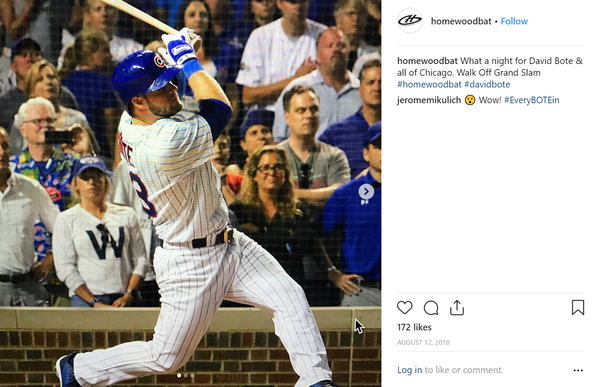Follow the homewoodbat account
Screen dimensions: 600x387
coord(514,21)
